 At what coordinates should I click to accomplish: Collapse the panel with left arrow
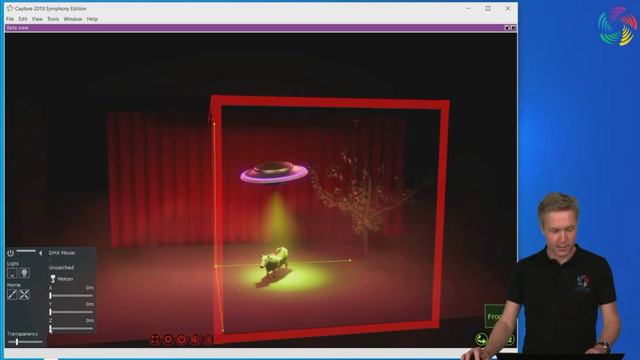[x=40, y=253]
